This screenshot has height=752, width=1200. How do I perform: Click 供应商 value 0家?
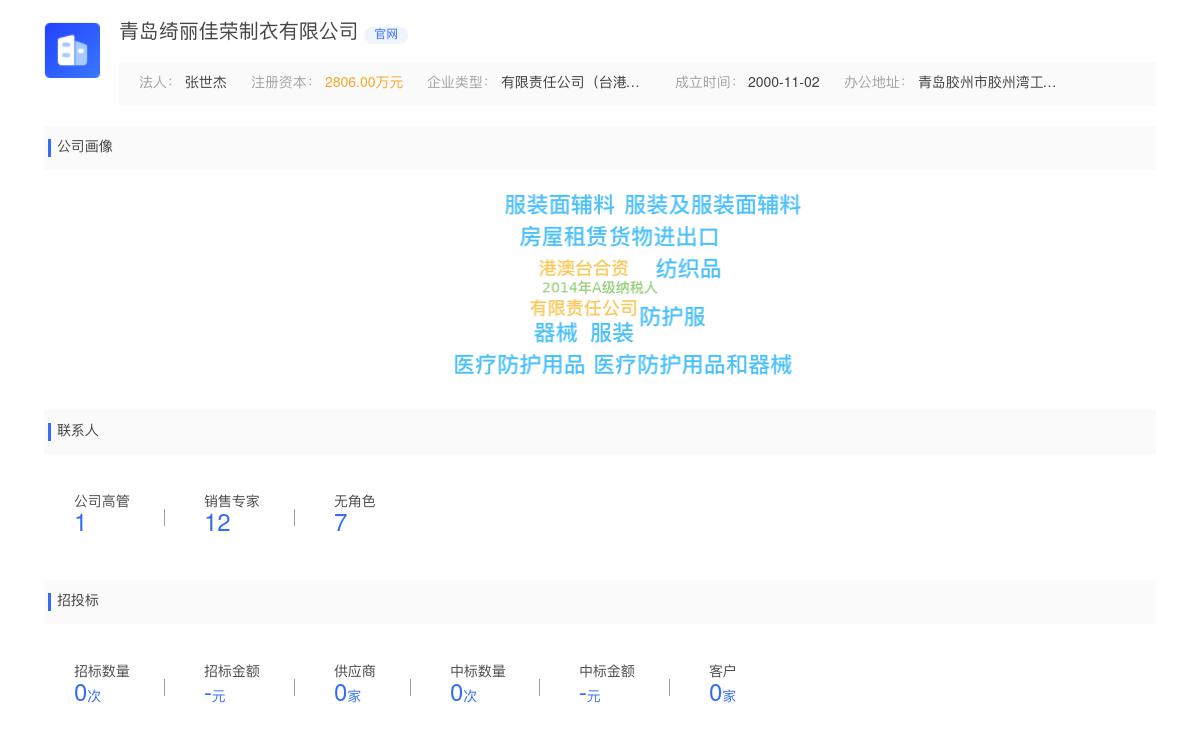[x=347, y=693]
